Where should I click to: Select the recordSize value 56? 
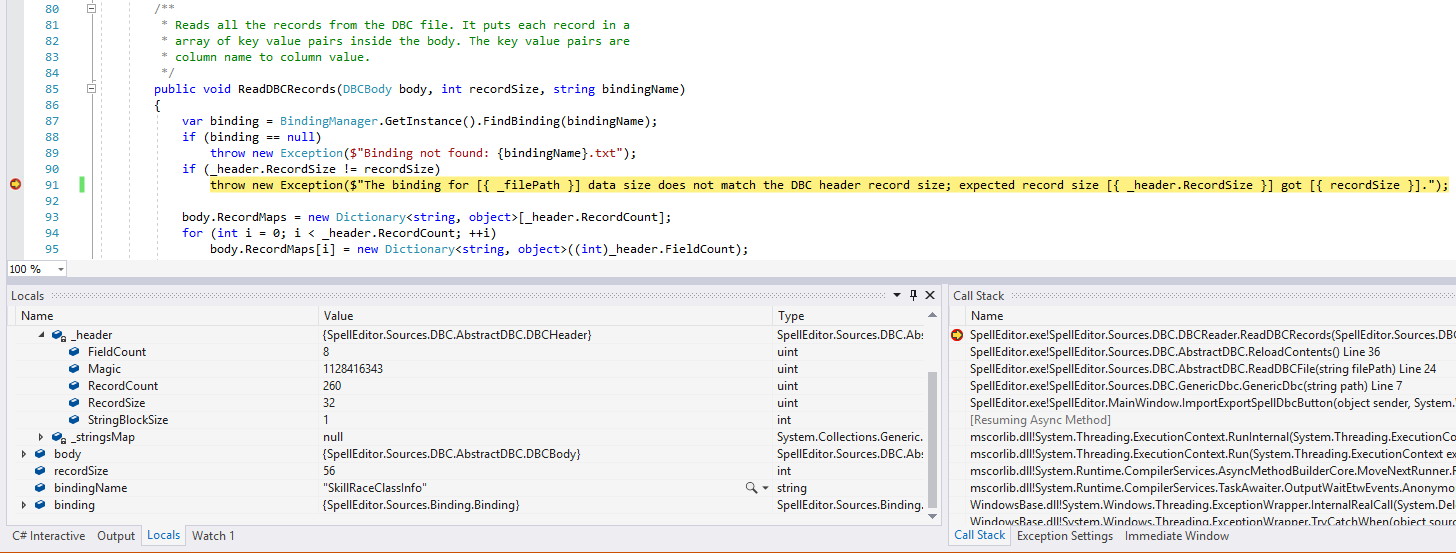(546, 471)
